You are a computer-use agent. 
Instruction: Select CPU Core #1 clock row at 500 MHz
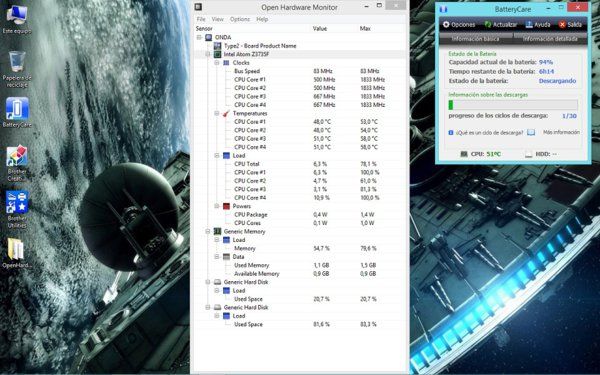pos(300,80)
